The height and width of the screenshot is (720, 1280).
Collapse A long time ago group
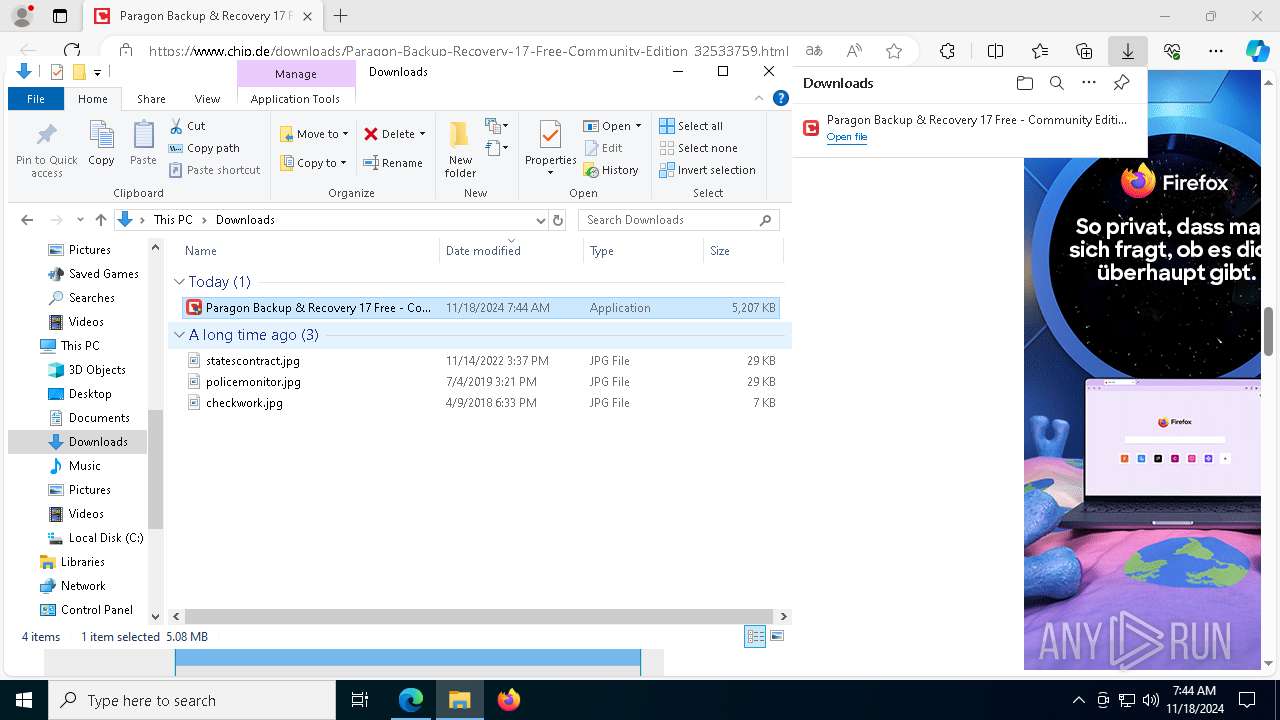point(179,335)
